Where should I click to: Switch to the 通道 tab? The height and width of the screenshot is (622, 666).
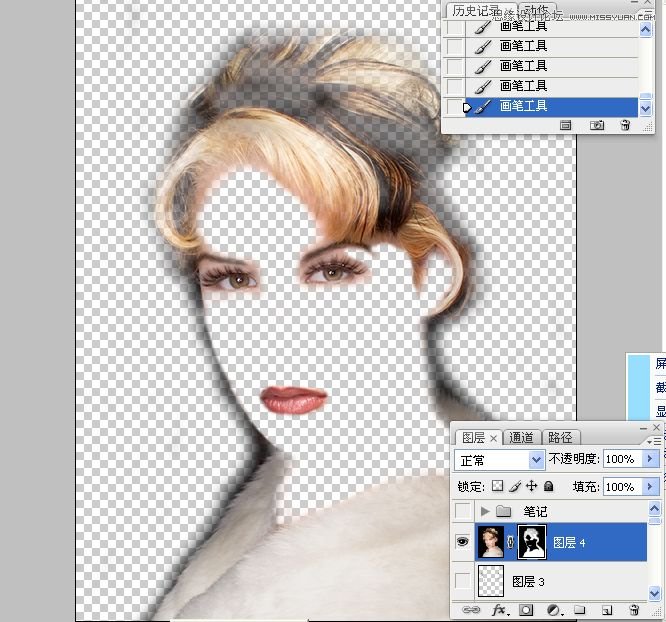click(x=522, y=437)
